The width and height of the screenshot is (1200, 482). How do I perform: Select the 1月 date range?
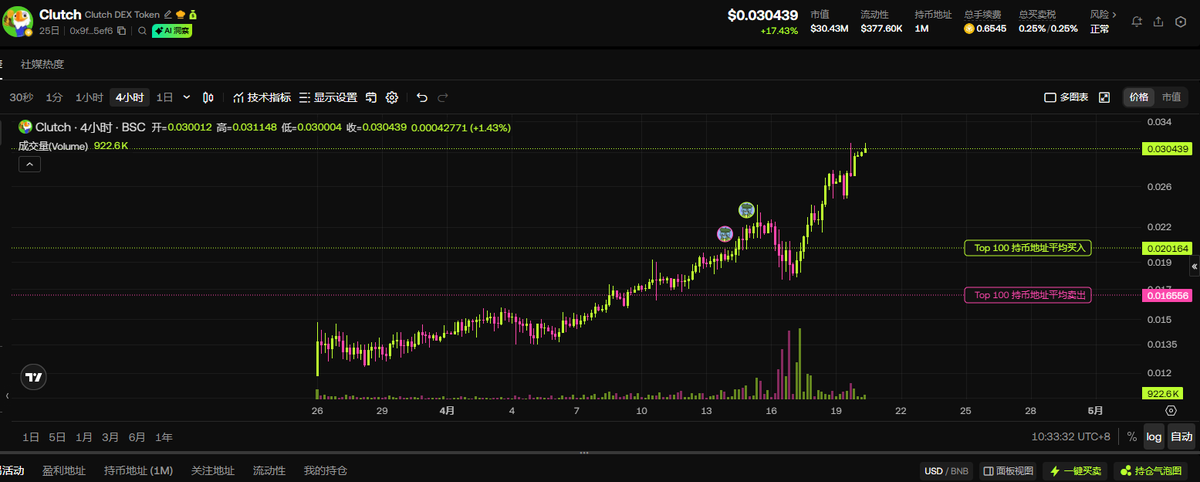(84, 437)
